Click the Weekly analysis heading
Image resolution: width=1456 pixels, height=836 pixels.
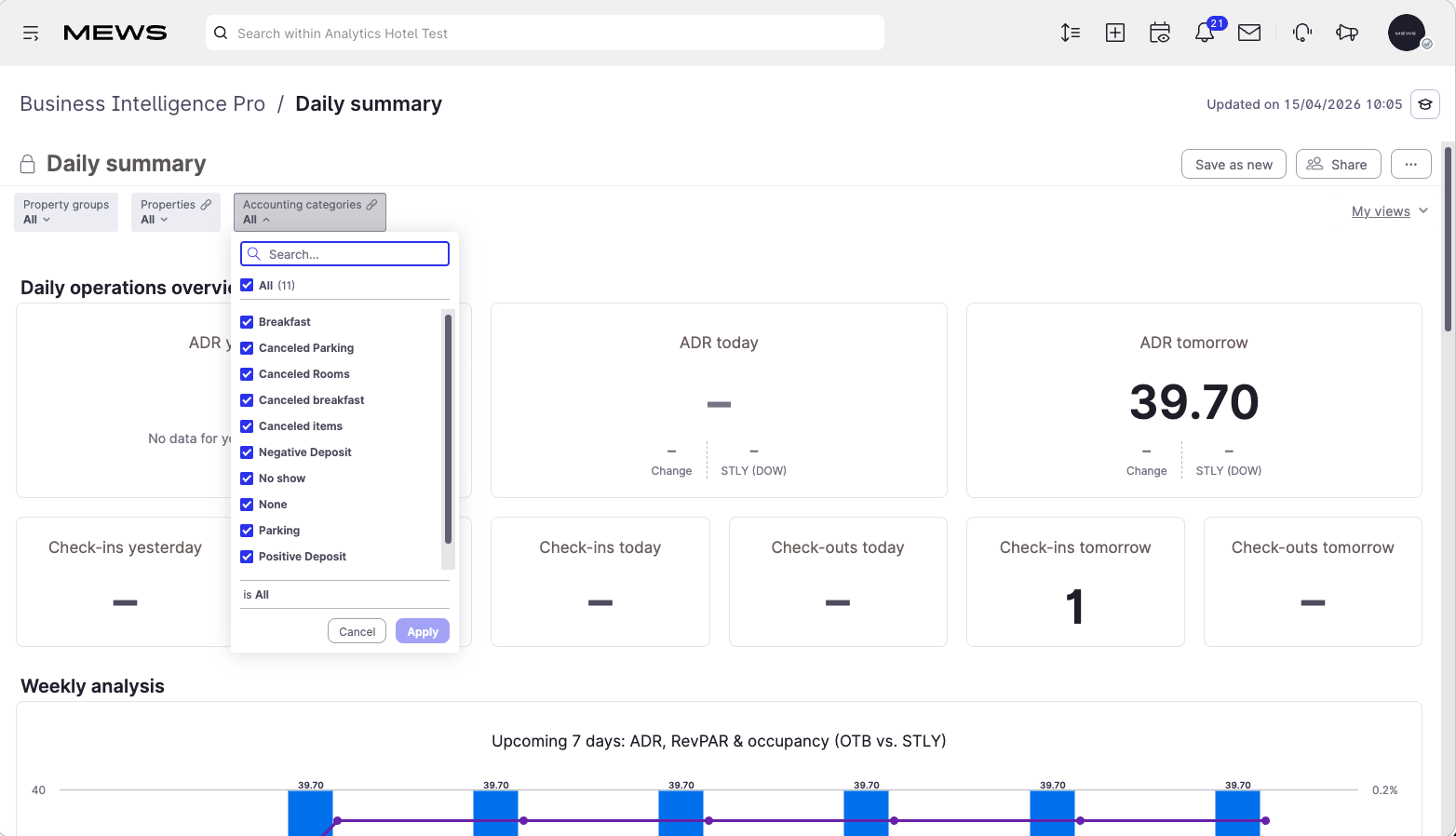(x=92, y=686)
